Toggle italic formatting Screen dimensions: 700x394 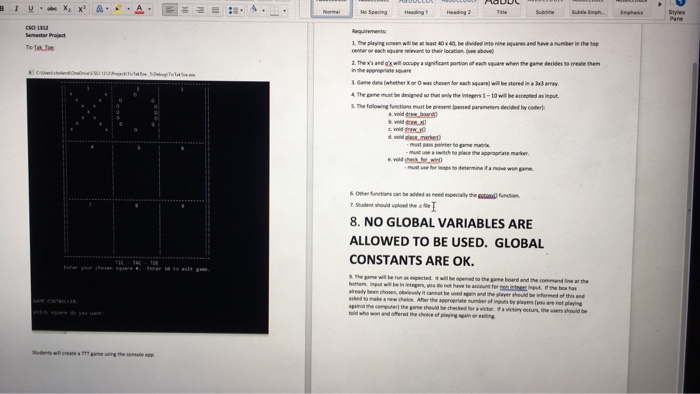point(17,8)
